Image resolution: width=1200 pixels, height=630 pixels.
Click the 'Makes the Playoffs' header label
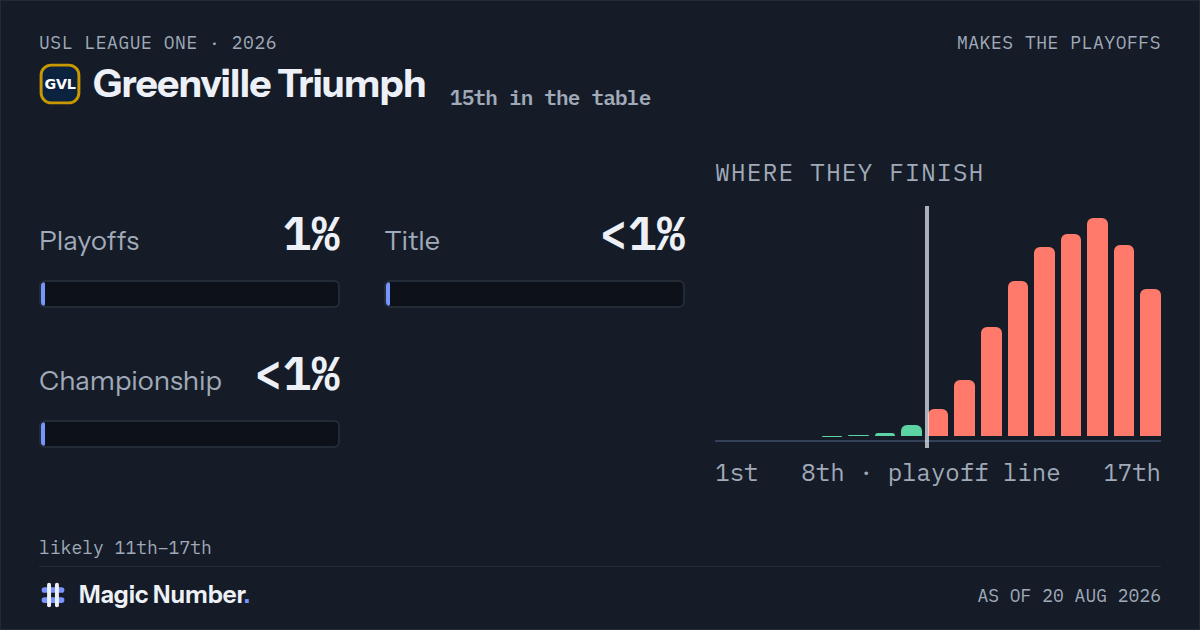[1058, 43]
